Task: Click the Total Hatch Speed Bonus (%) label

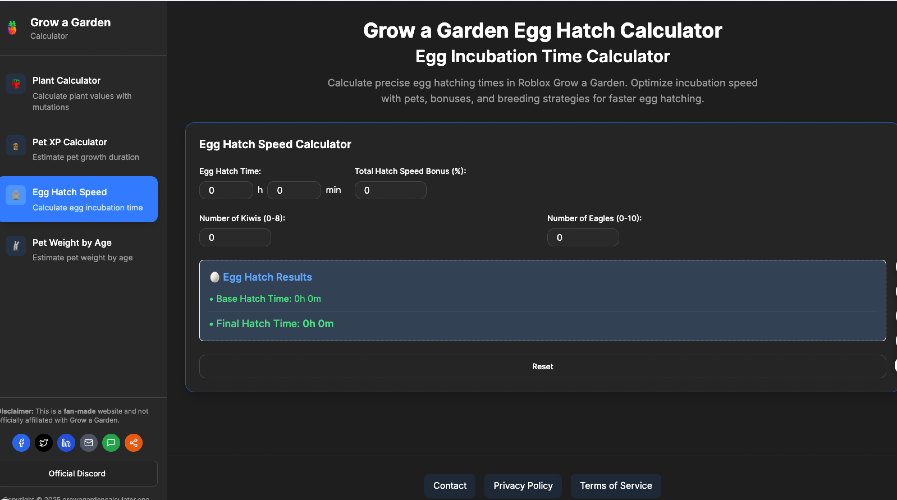Action: pyautogui.click(x=410, y=171)
